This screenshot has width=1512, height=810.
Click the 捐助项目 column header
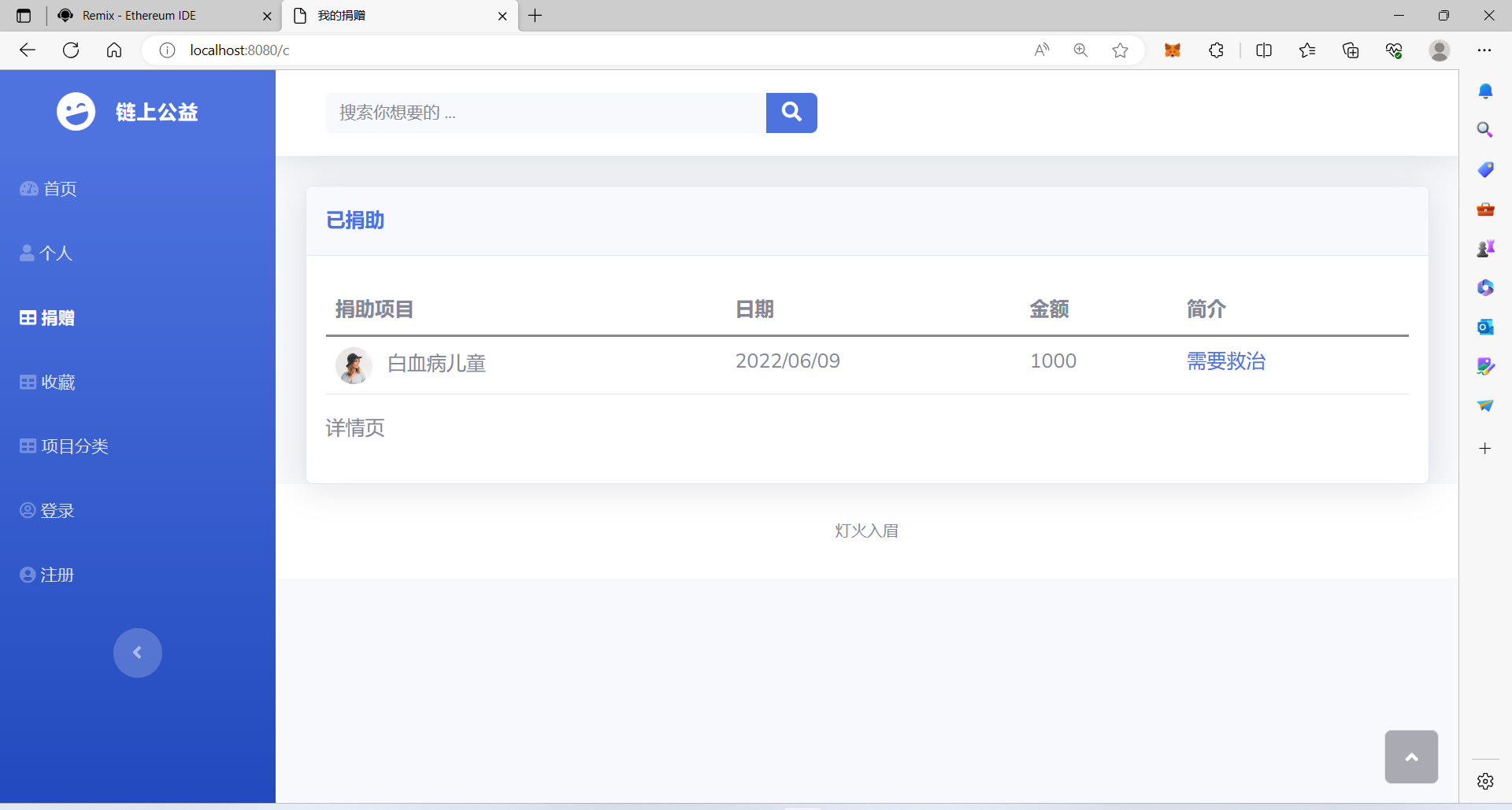click(374, 309)
